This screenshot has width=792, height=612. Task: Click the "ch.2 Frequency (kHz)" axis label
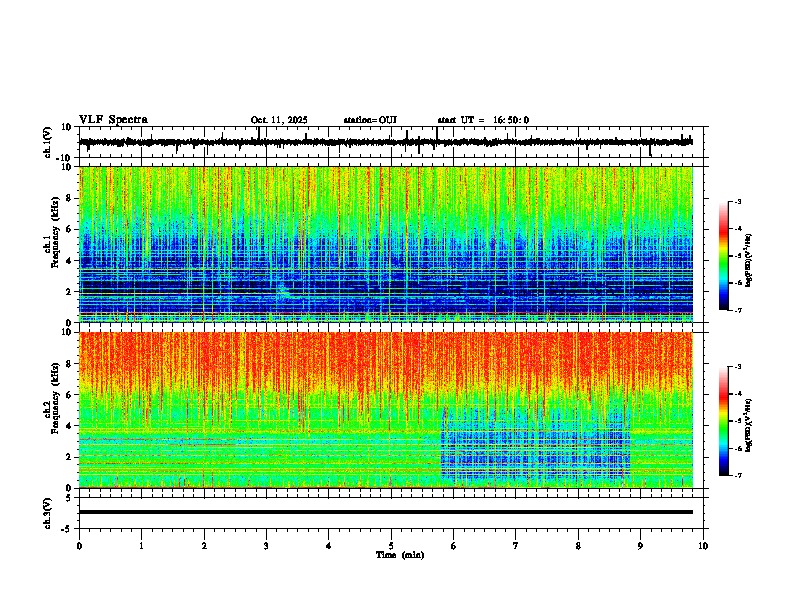click(53, 398)
